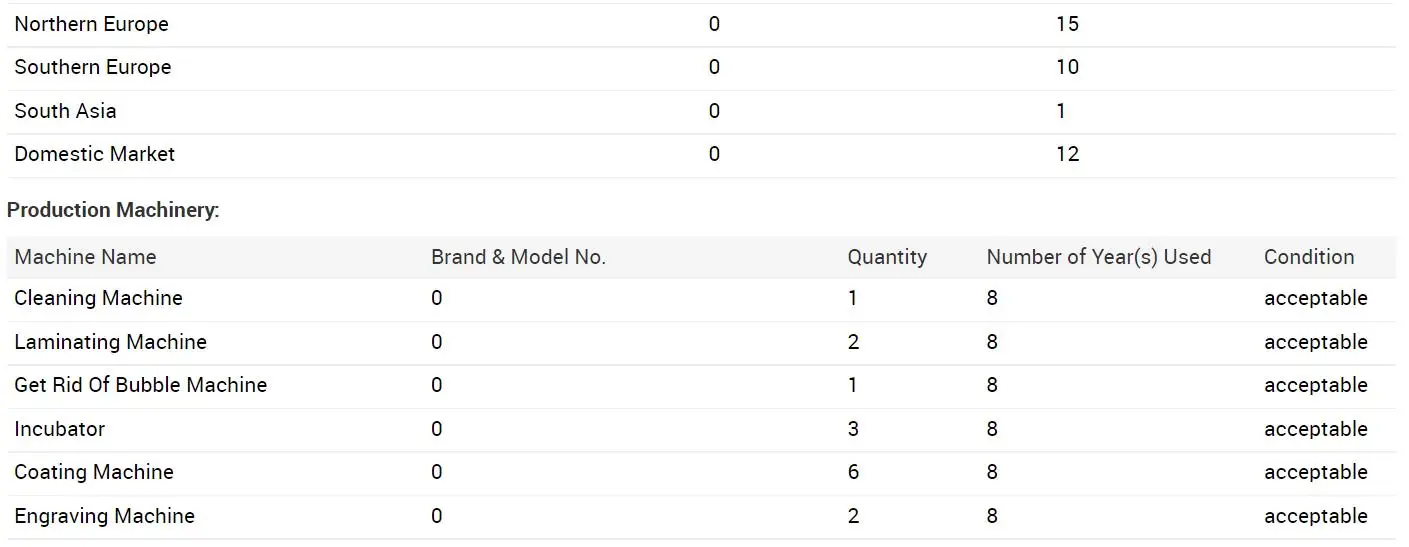This screenshot has width=1409, height=547.
Task: Click the Coating Machine entry
Action: click(x=94, y=472)
